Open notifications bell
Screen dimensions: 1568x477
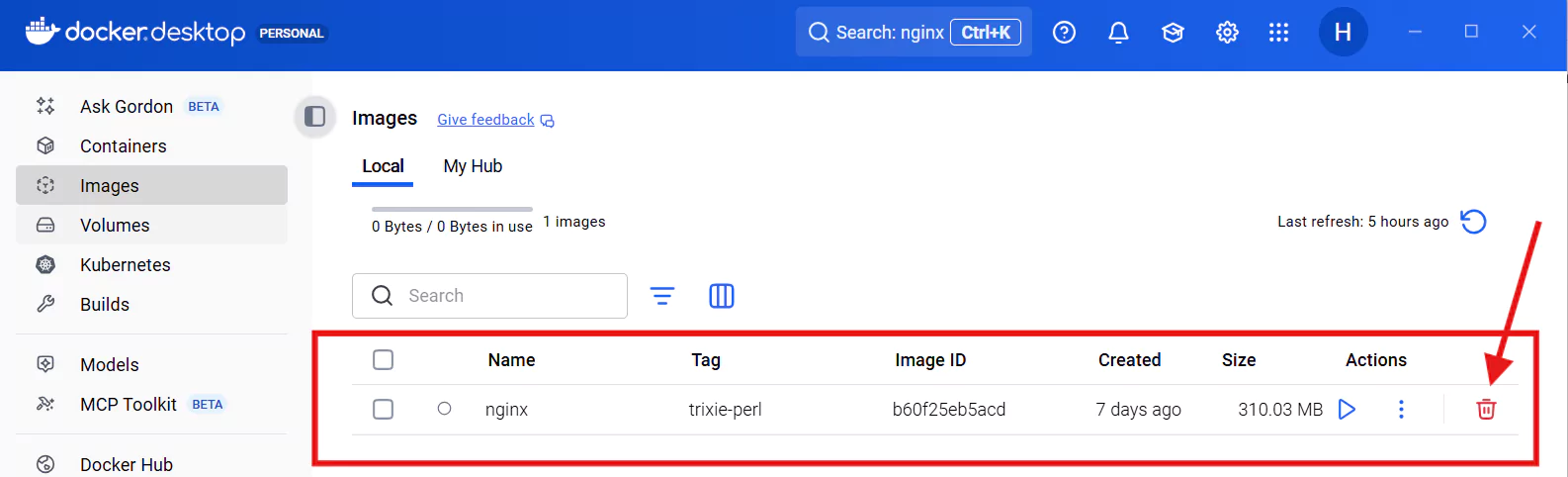click(1118, 33)
